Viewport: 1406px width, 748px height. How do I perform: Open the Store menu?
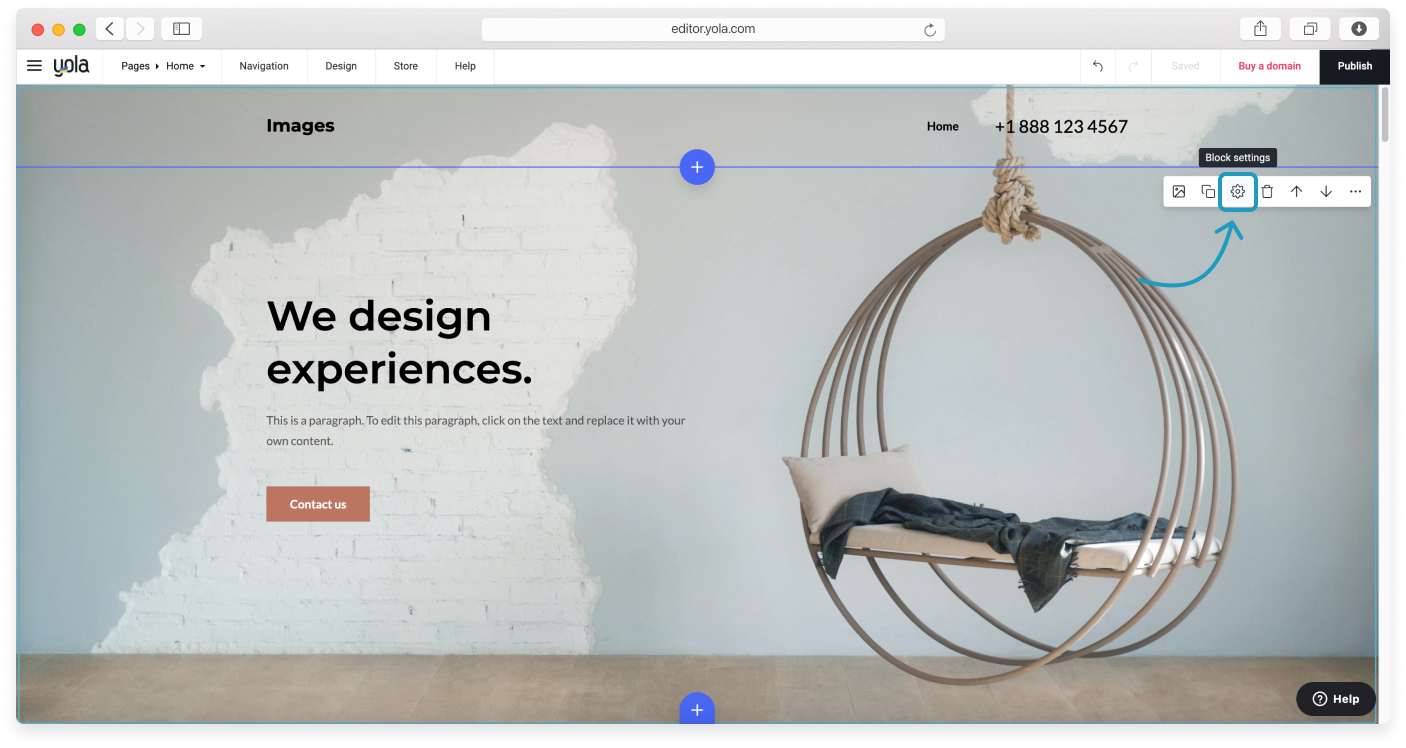(x=405, y=66)
